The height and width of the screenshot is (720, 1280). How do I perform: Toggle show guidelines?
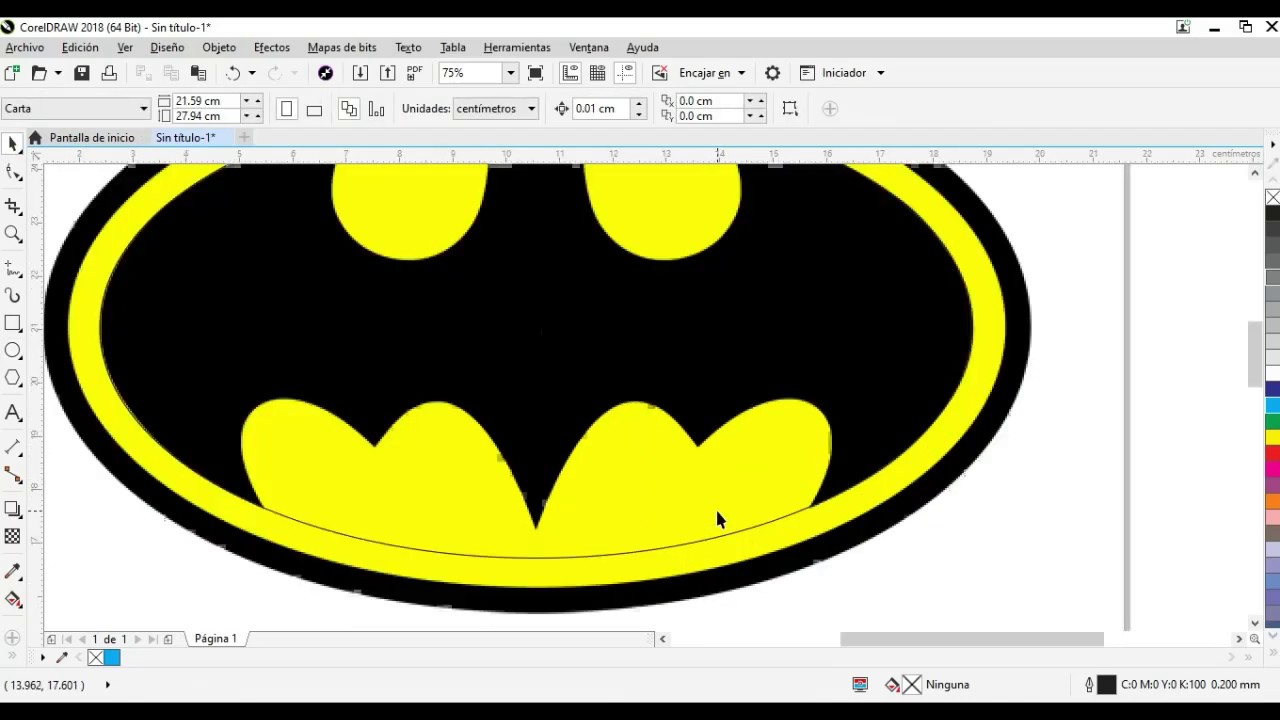click(625, 73)
